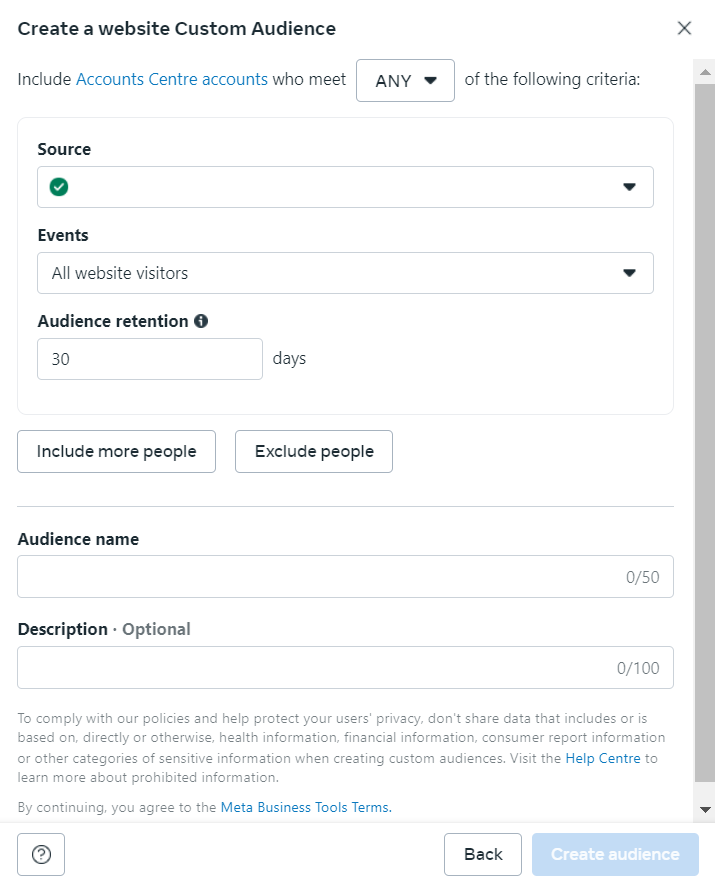This screenshot has width=715, height=890.
Task: Open the ANY criteria dropdown
Action: tap(405, 81)
